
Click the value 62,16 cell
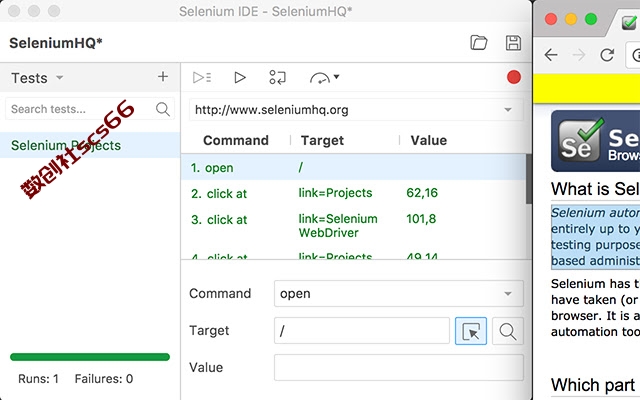(422, 193)
